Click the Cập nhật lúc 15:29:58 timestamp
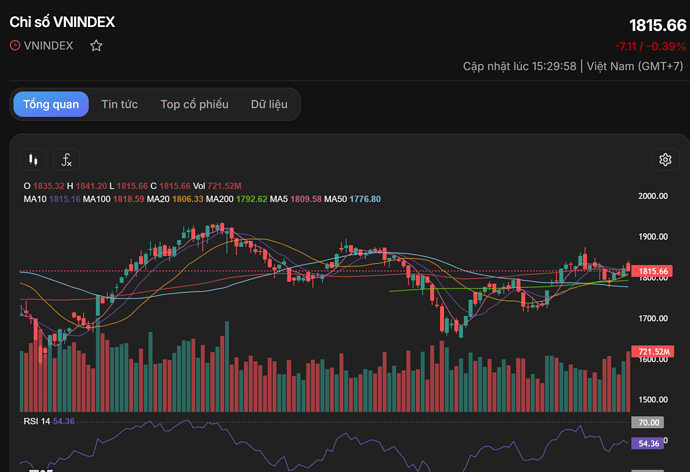 pyautogui.click(x=519, y=66)
